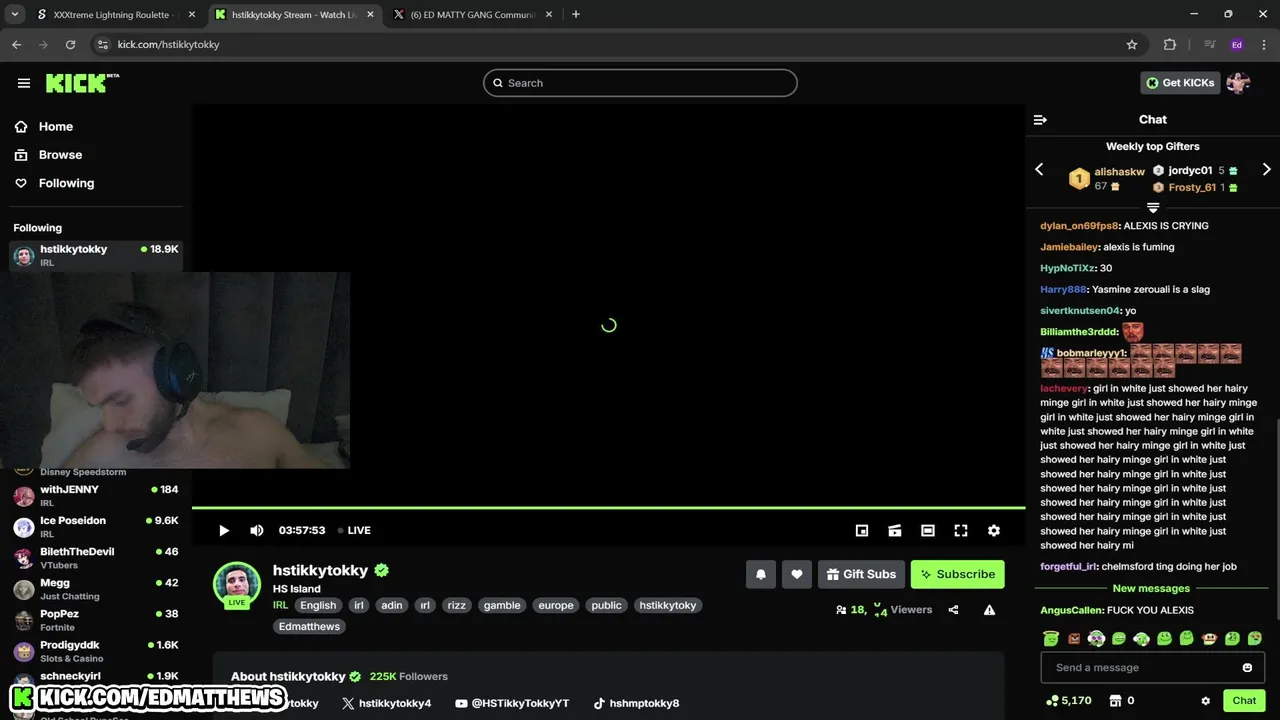This screenshot has width=1280, height=720.
Task: Open Chrome three-dot menu
Action: (1264, 45)
